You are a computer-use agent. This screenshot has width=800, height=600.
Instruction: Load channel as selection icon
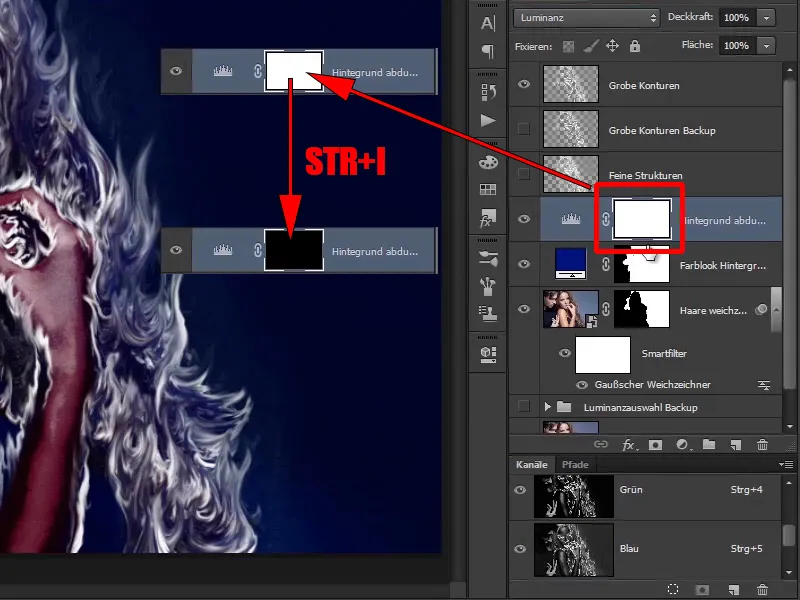point(673,589)
